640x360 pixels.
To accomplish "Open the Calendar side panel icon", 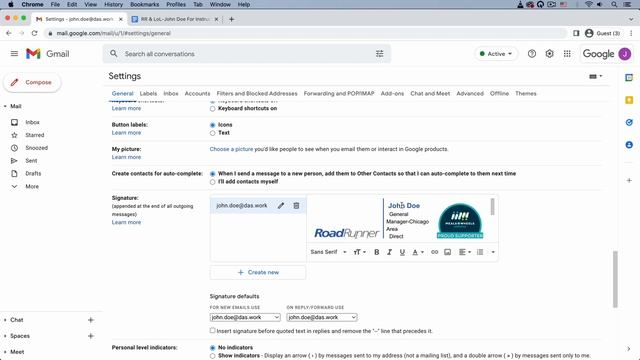I will click(629, 78).
